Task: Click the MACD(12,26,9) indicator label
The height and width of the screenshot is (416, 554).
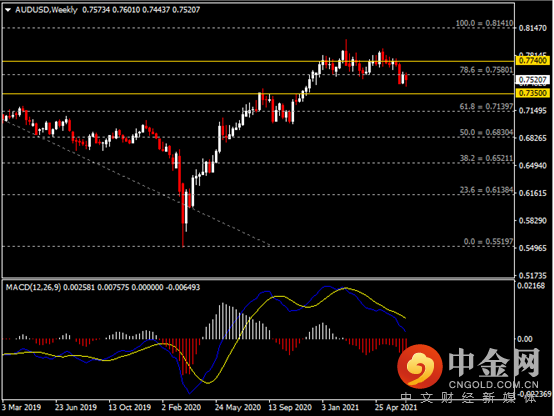Action: (33, 287)
